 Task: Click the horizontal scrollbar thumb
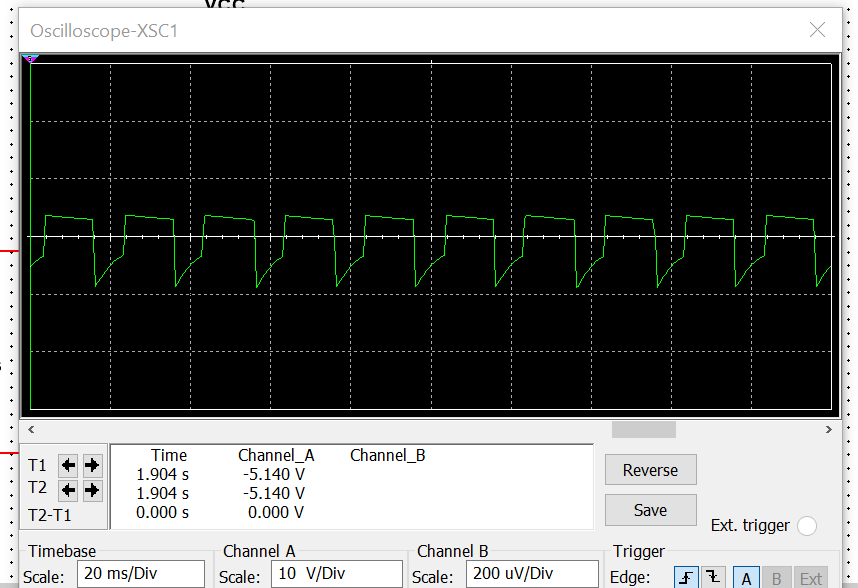[x=644, y=430]
